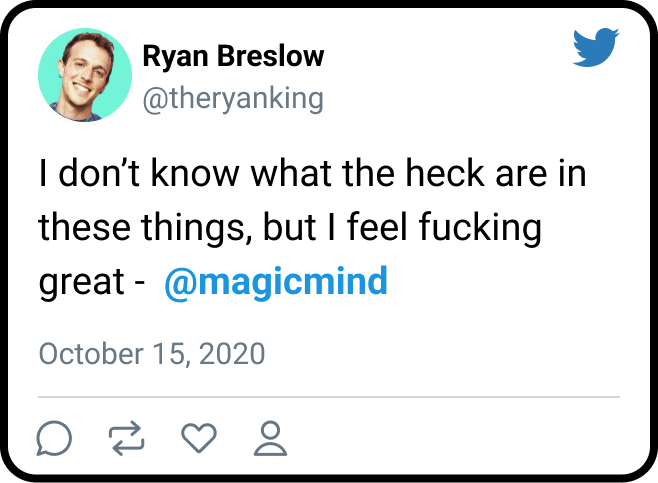Open the Ryan Breslow display name
This screenshot has height=483, width=658.
pyautogui.click(x=233, y=56)
